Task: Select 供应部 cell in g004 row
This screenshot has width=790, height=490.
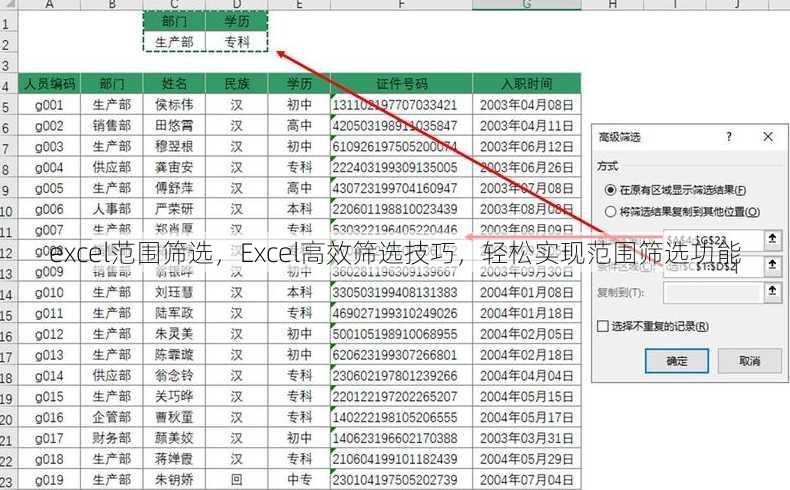Action: [x=112, y=167]
